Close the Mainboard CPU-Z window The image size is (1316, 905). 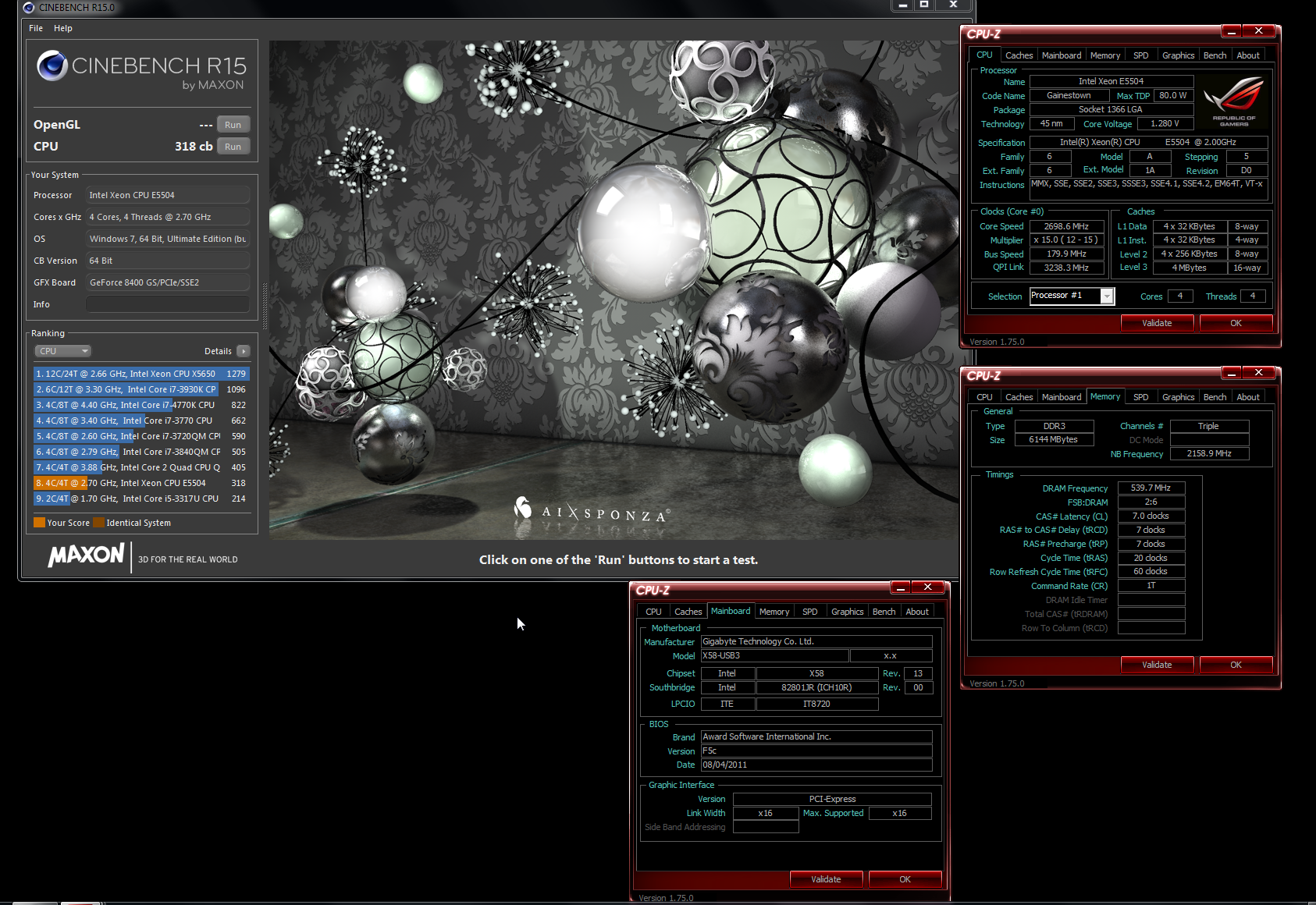928,587
